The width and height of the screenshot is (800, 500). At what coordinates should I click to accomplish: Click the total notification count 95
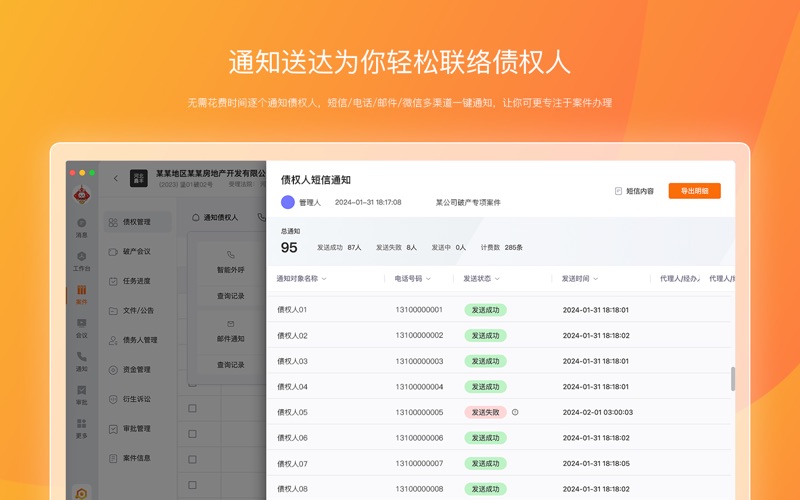289,247
